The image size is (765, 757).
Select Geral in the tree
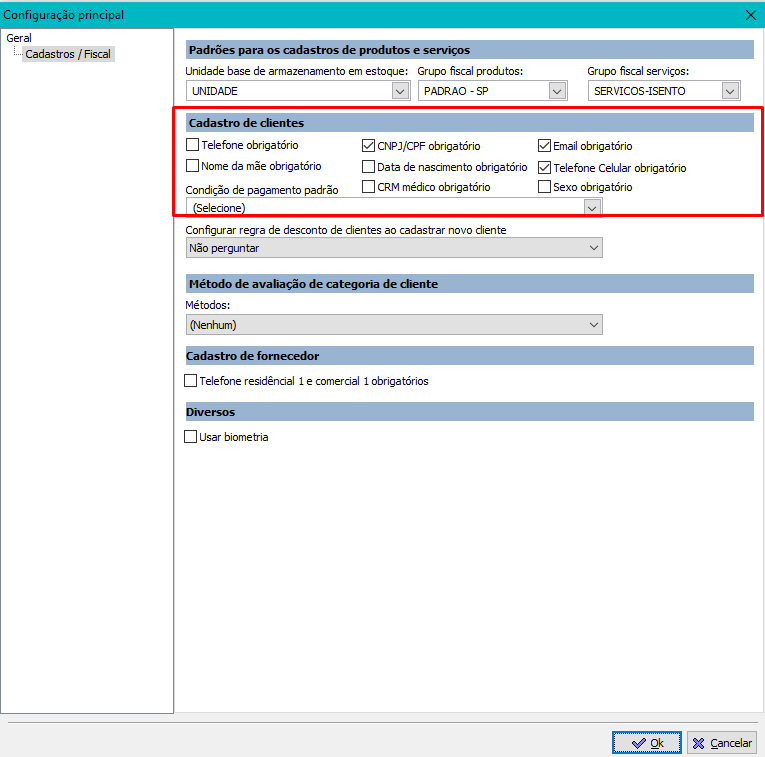point(19,38)
